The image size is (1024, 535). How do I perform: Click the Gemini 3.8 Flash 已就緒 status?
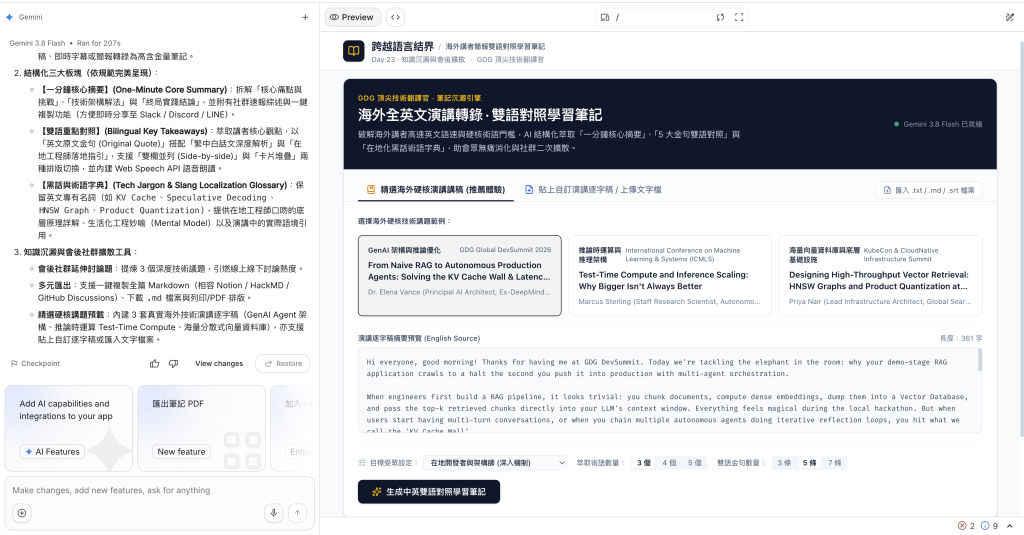click(938, 124)
